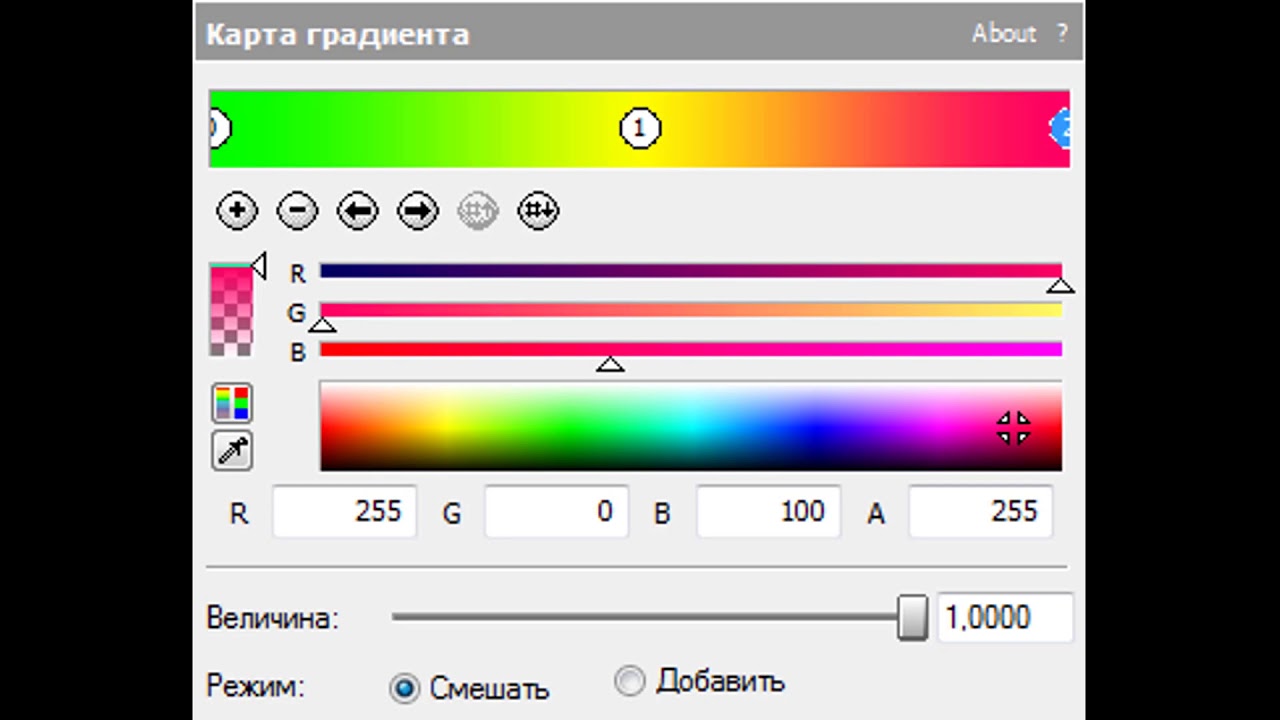
Task: Click the B value input field
Action: click(768, 512)
